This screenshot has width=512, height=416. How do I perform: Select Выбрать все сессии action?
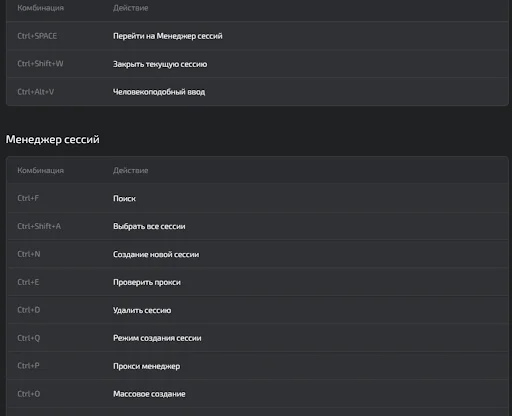149,226
